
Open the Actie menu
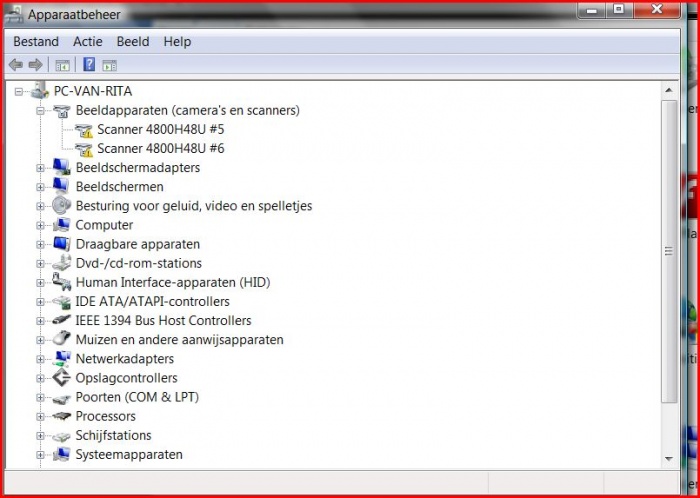(88, 42)
